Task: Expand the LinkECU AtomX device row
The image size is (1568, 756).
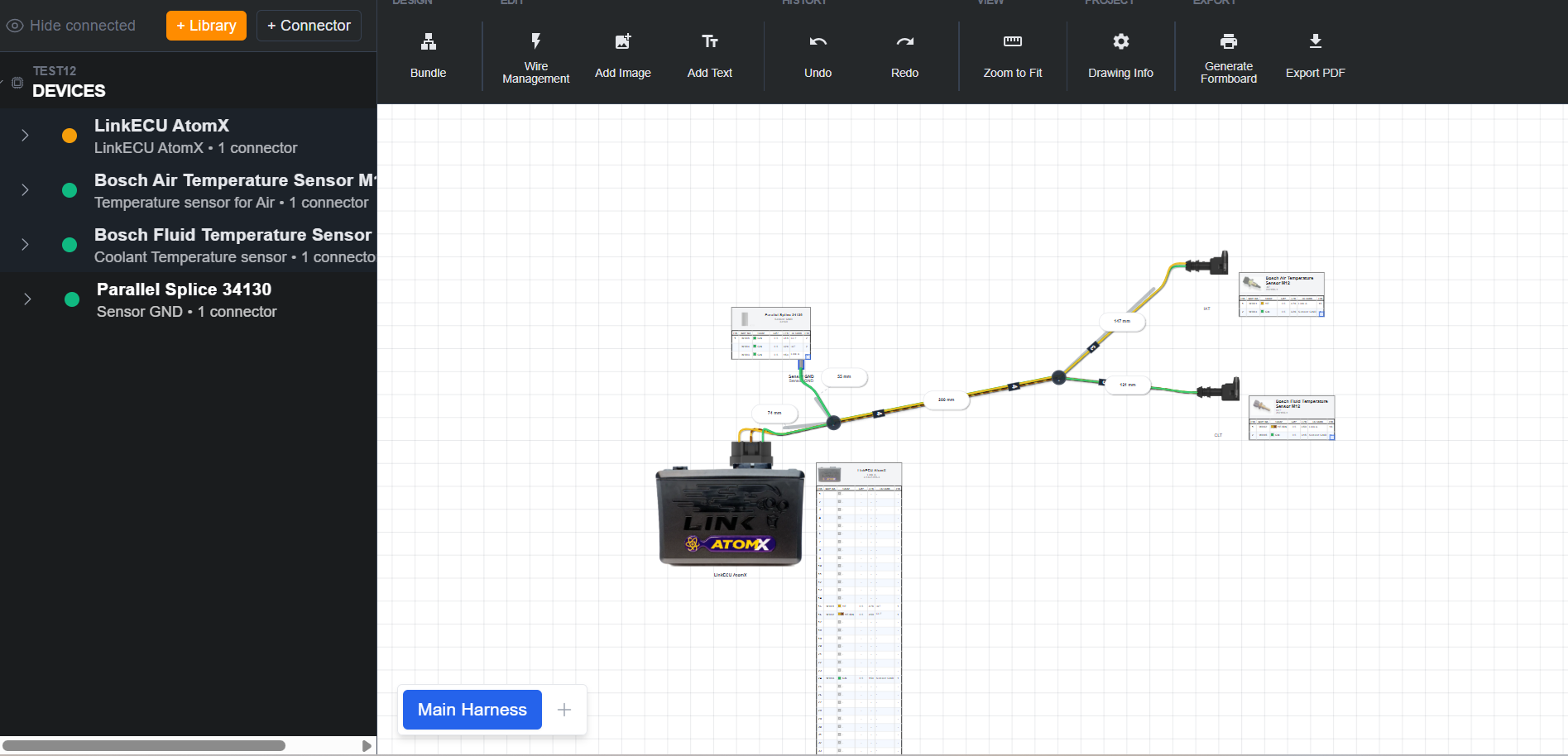Action: [x=25, y=136]
